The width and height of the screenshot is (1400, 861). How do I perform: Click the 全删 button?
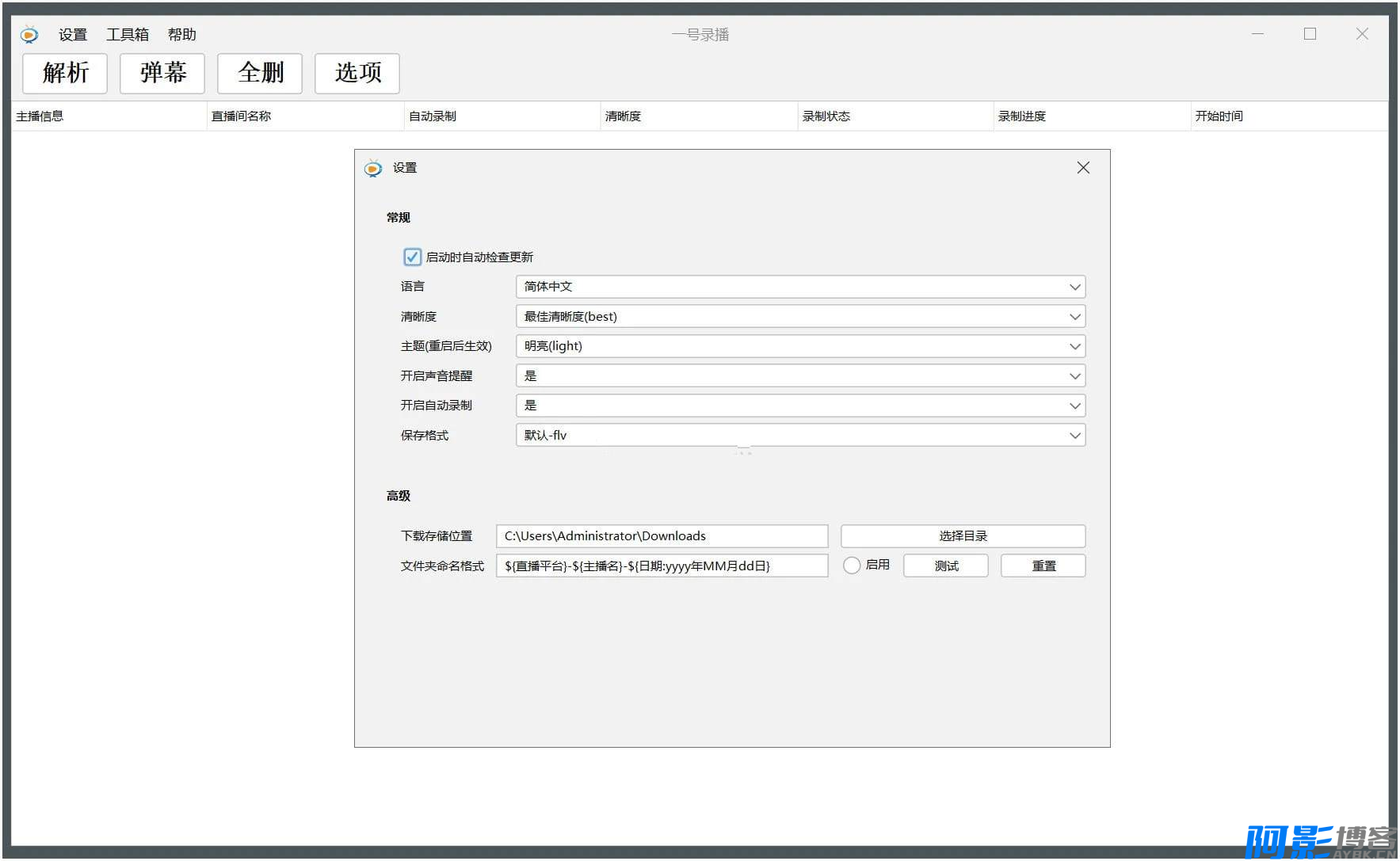(260, 74)
